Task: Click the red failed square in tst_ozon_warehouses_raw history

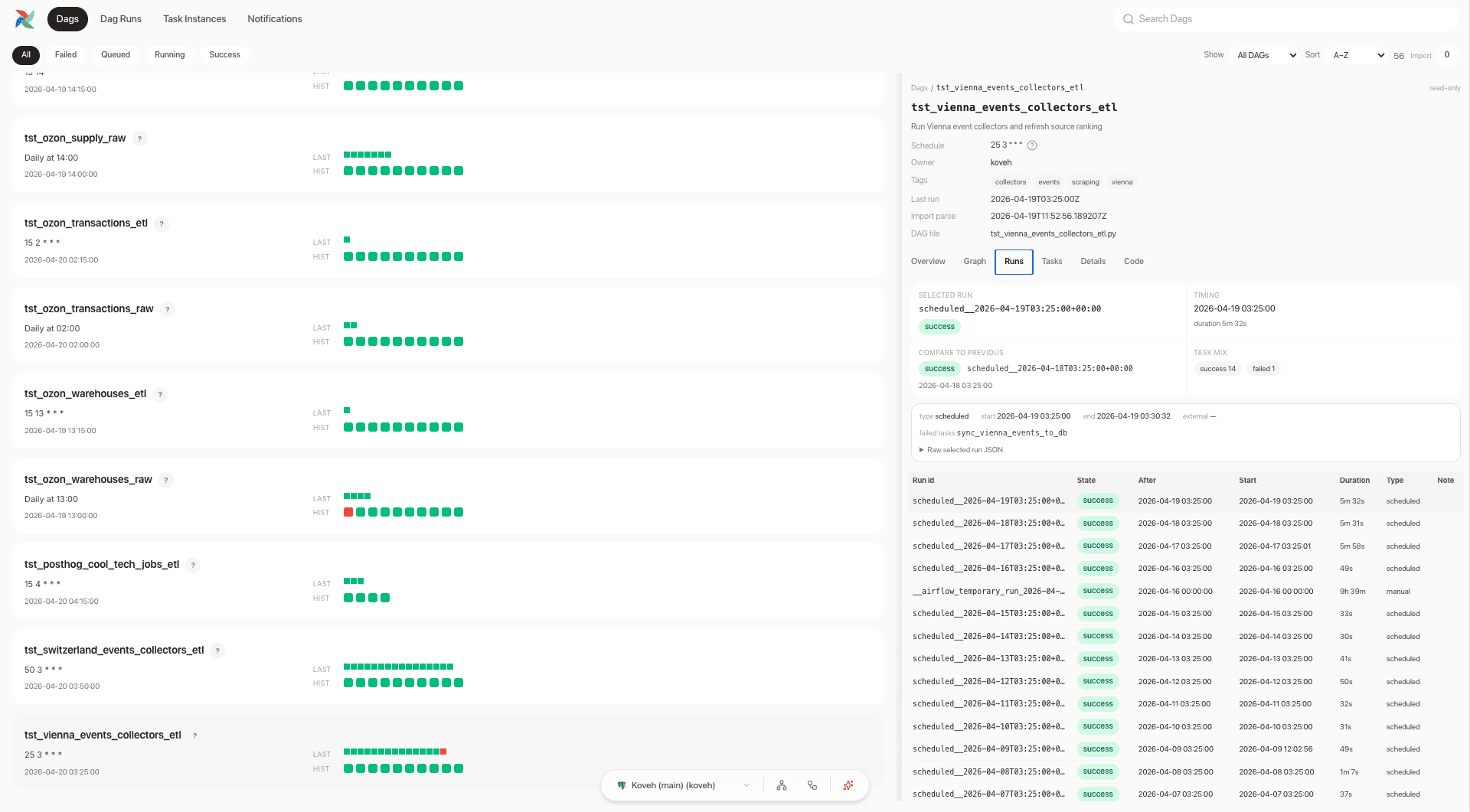Action: 348,513
